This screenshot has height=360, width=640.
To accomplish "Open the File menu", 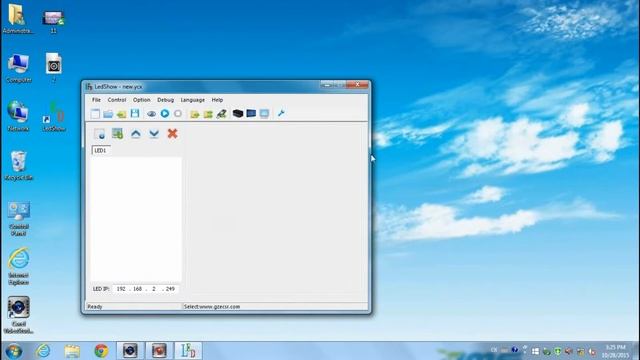I will 96,100.
